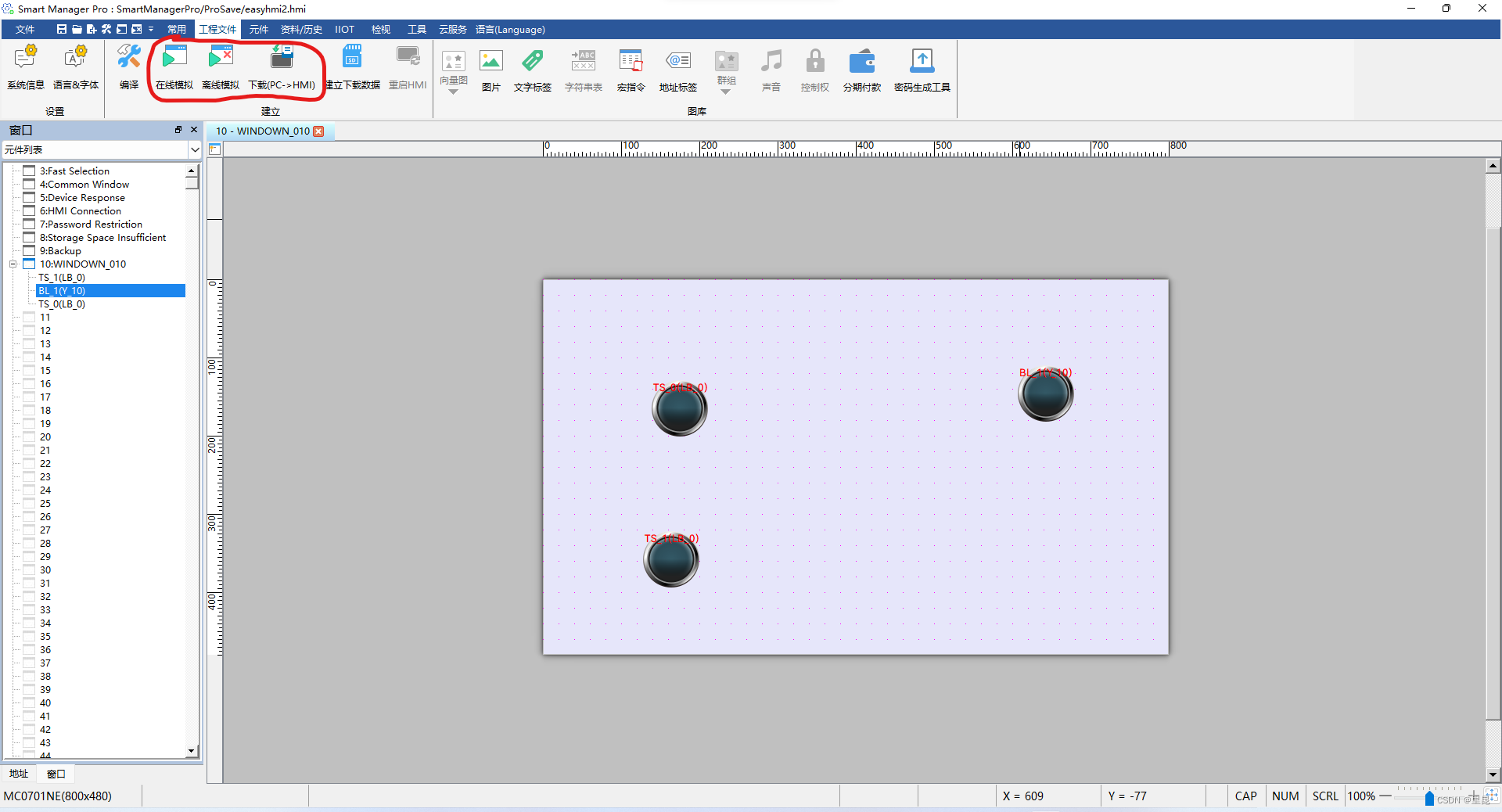Switch to the 元件 ribbon tab
Viewport: 1502px width, 812px height.
coord(259,30)
